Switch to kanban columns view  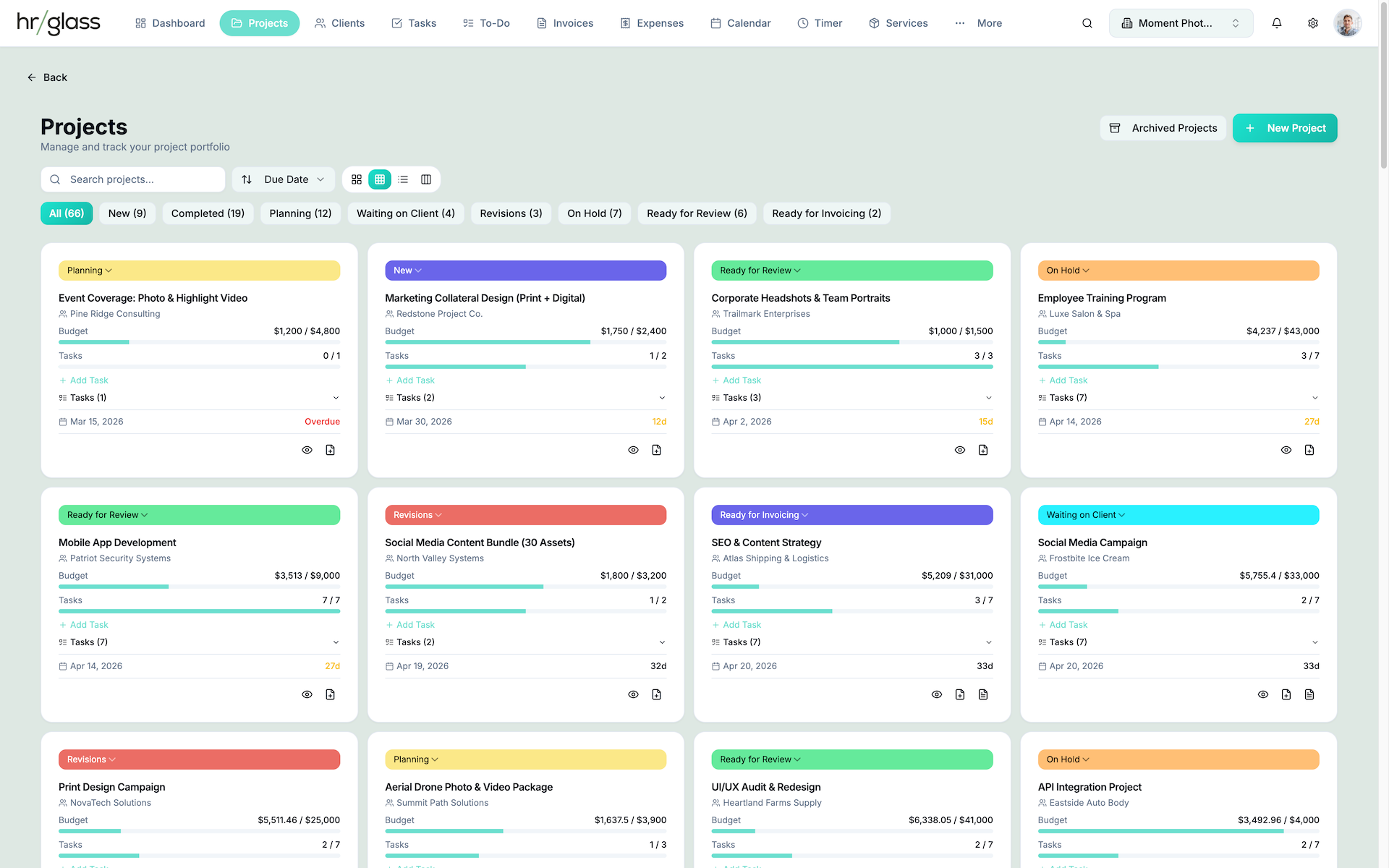pos(426,179)
